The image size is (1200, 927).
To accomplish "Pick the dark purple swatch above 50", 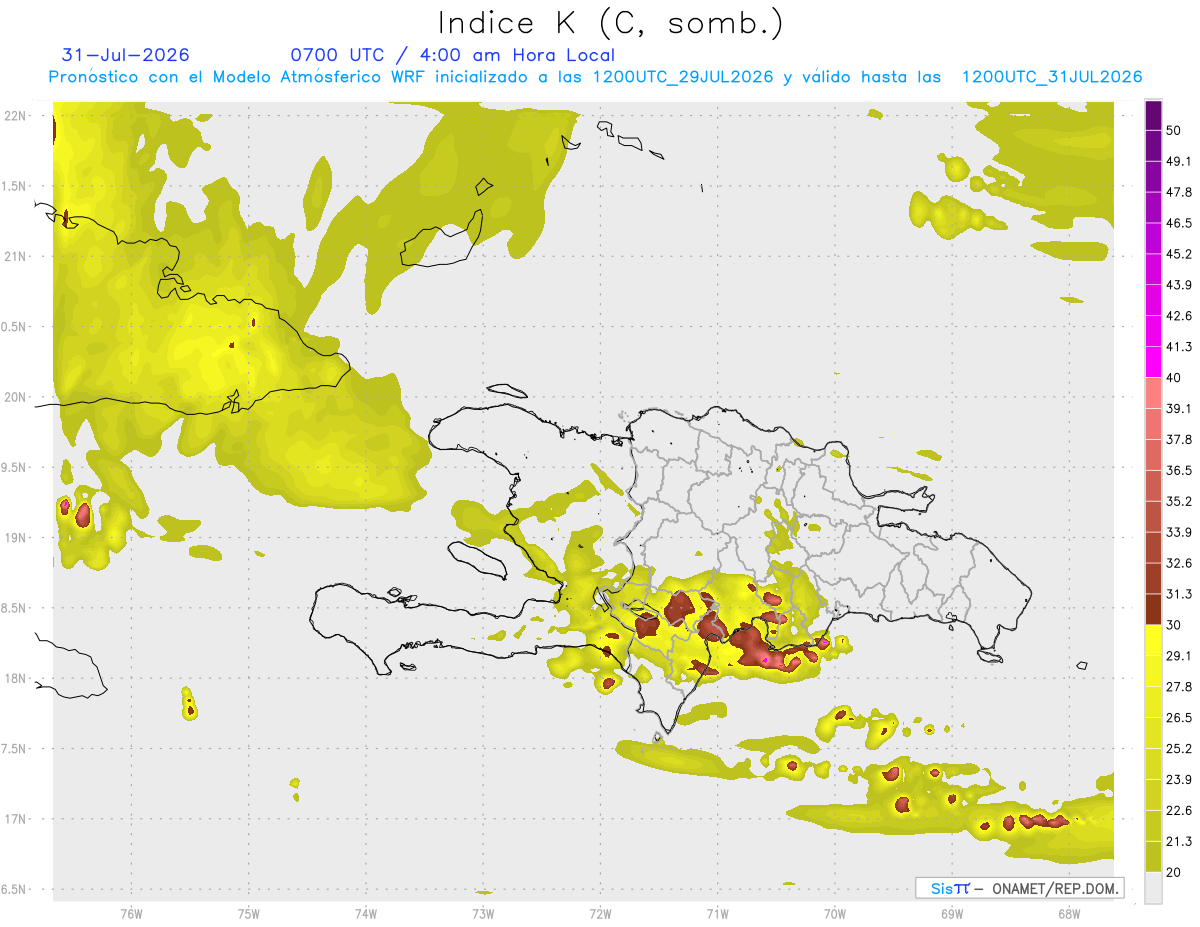I will point(1153,115).
